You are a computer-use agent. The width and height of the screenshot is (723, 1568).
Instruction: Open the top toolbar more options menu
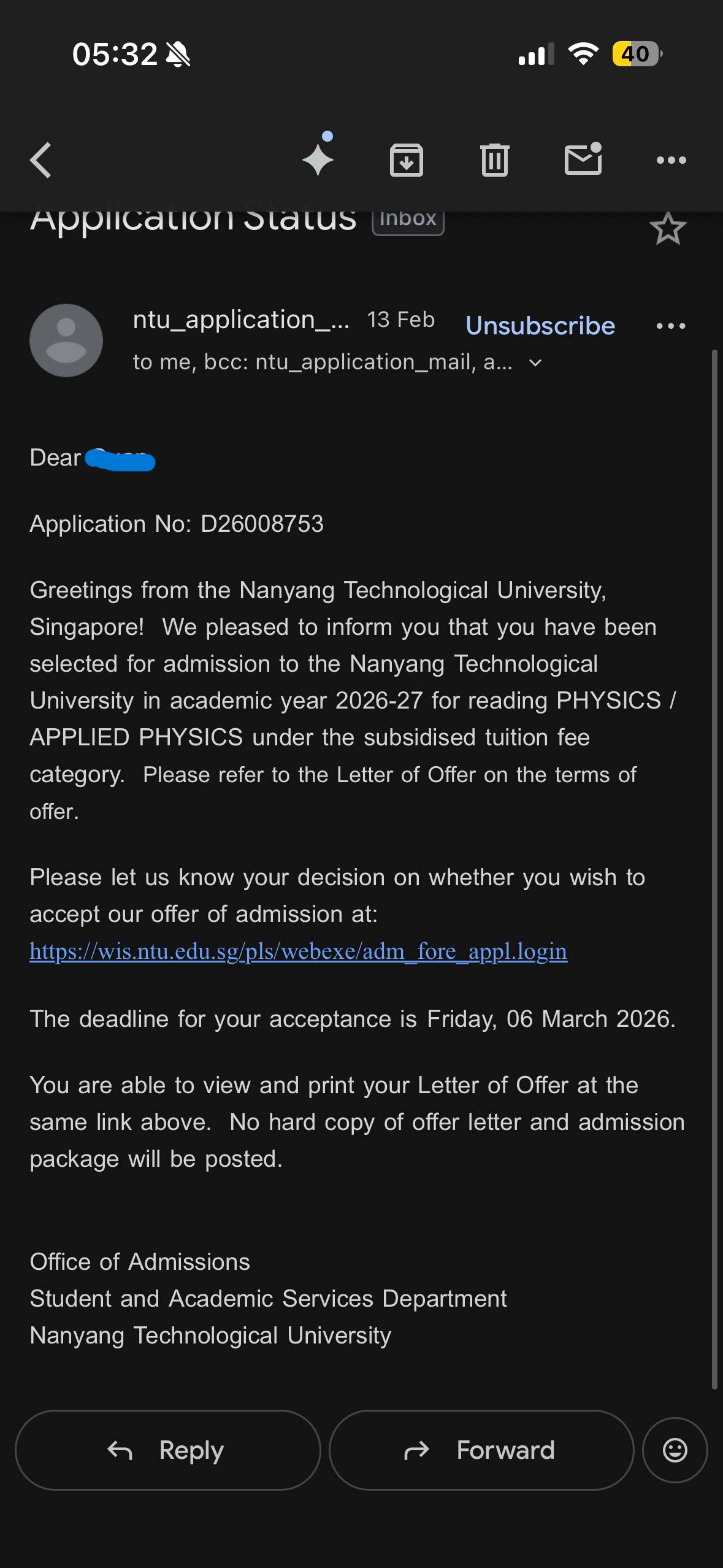(x=671, y=161)
